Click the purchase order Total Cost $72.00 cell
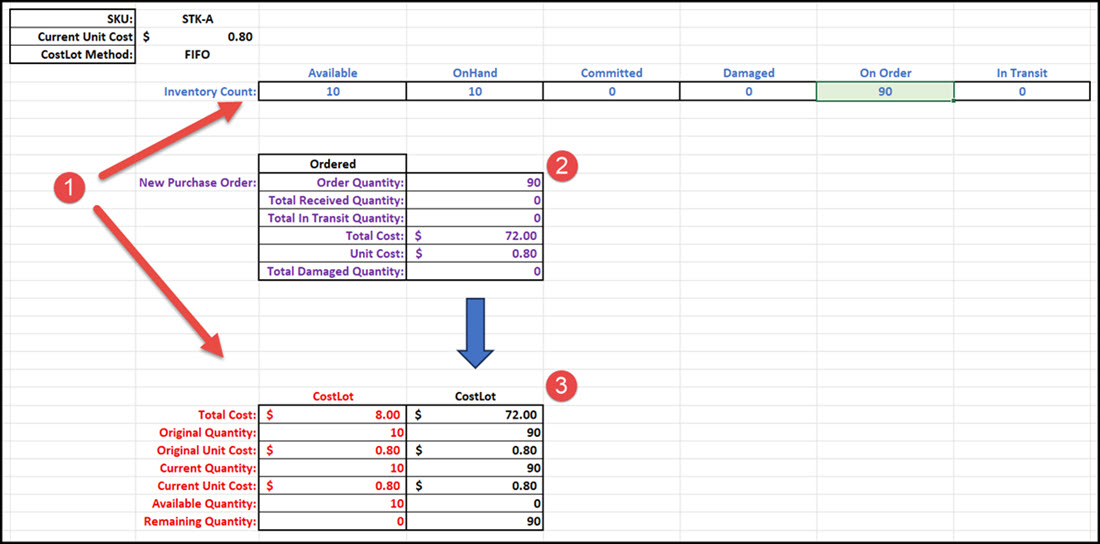The height and width of the screenshot is (544, 1100). [x=475, y=236]
